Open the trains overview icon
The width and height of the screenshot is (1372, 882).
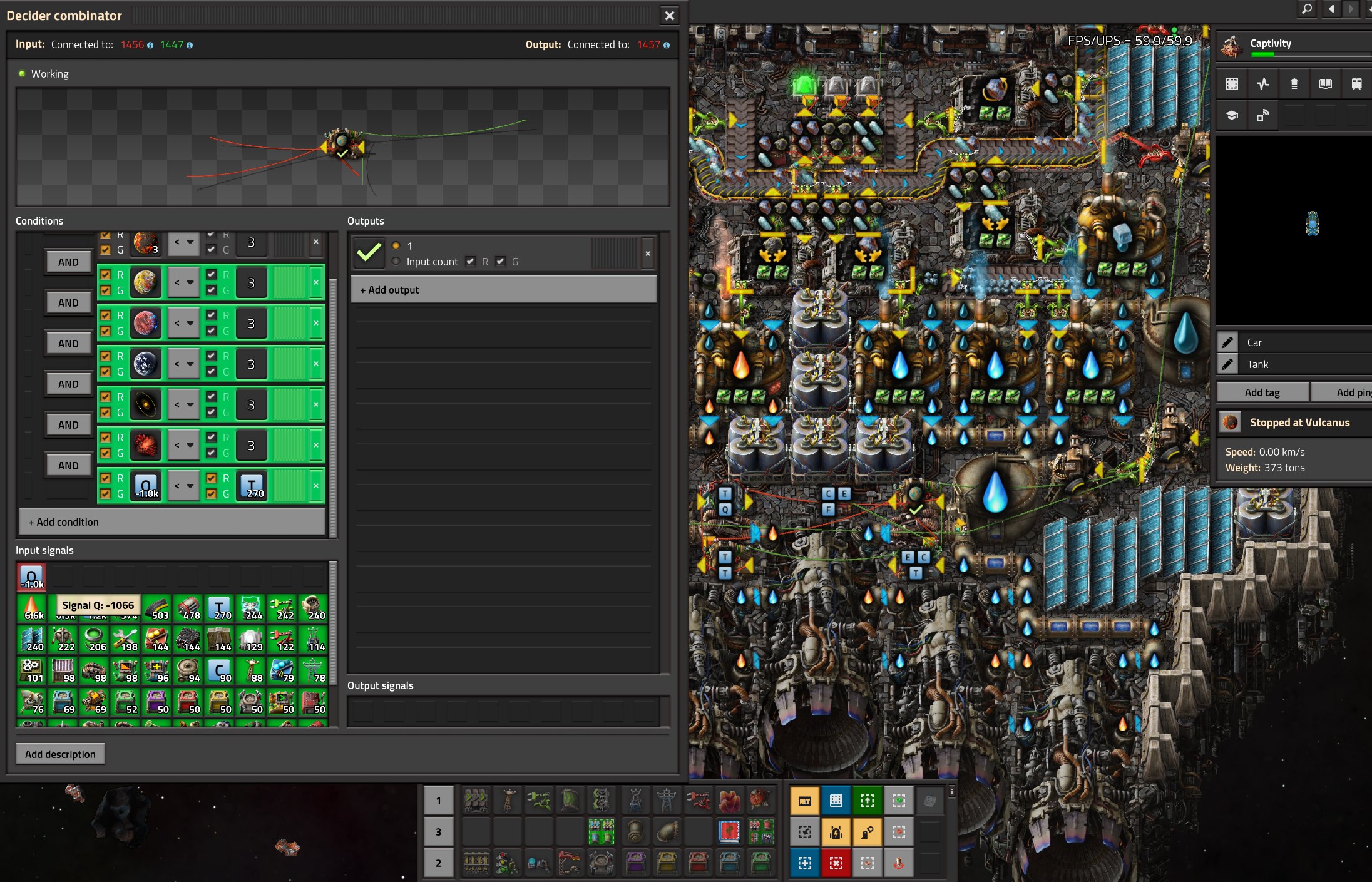(x=1357, y=84)
